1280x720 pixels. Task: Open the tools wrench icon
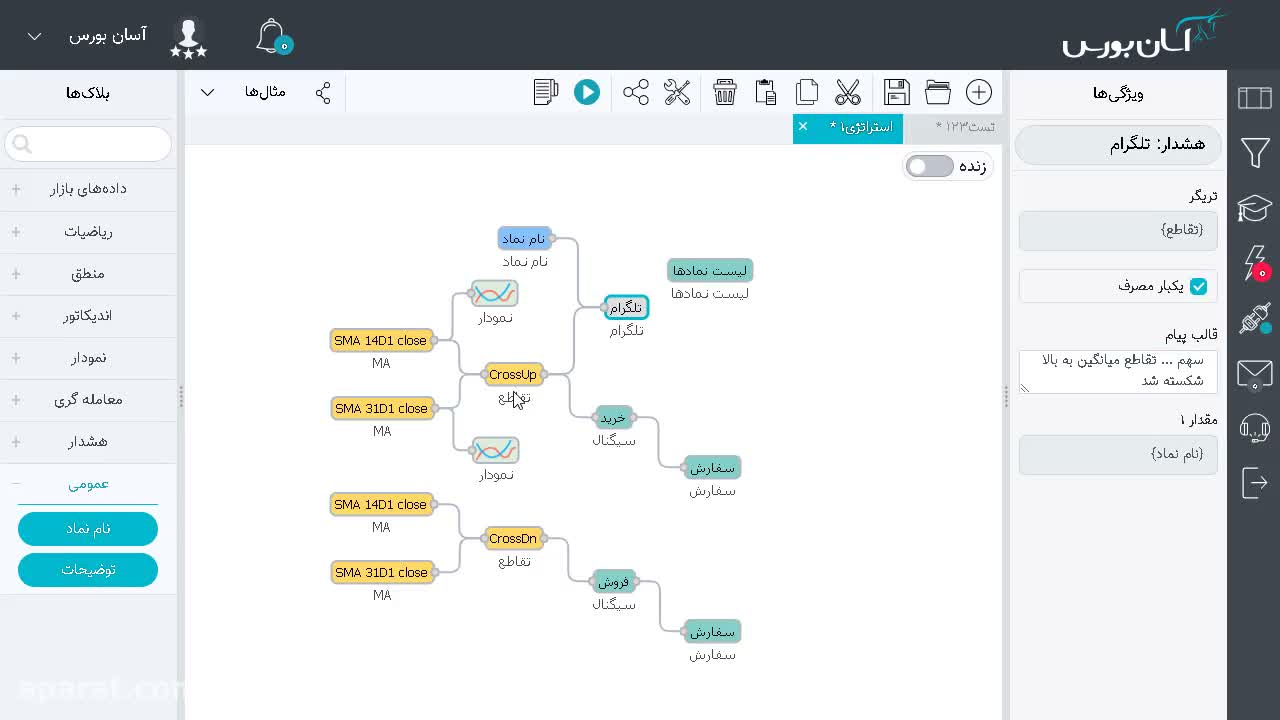click(677, 92)
